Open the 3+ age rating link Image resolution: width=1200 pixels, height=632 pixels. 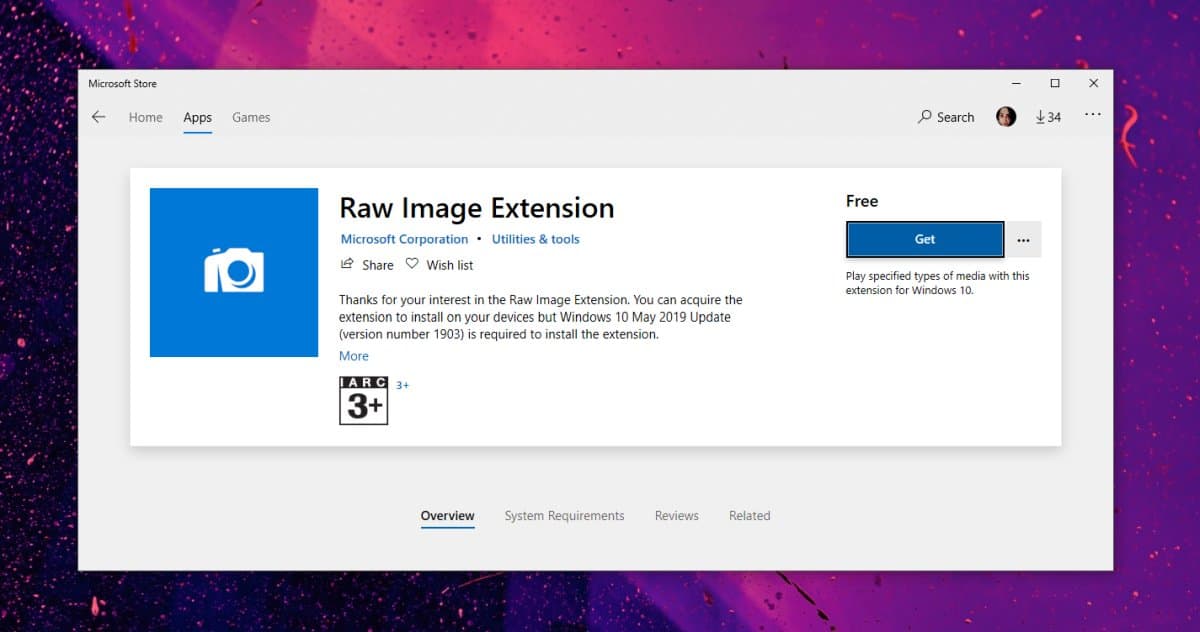(402, 385)
